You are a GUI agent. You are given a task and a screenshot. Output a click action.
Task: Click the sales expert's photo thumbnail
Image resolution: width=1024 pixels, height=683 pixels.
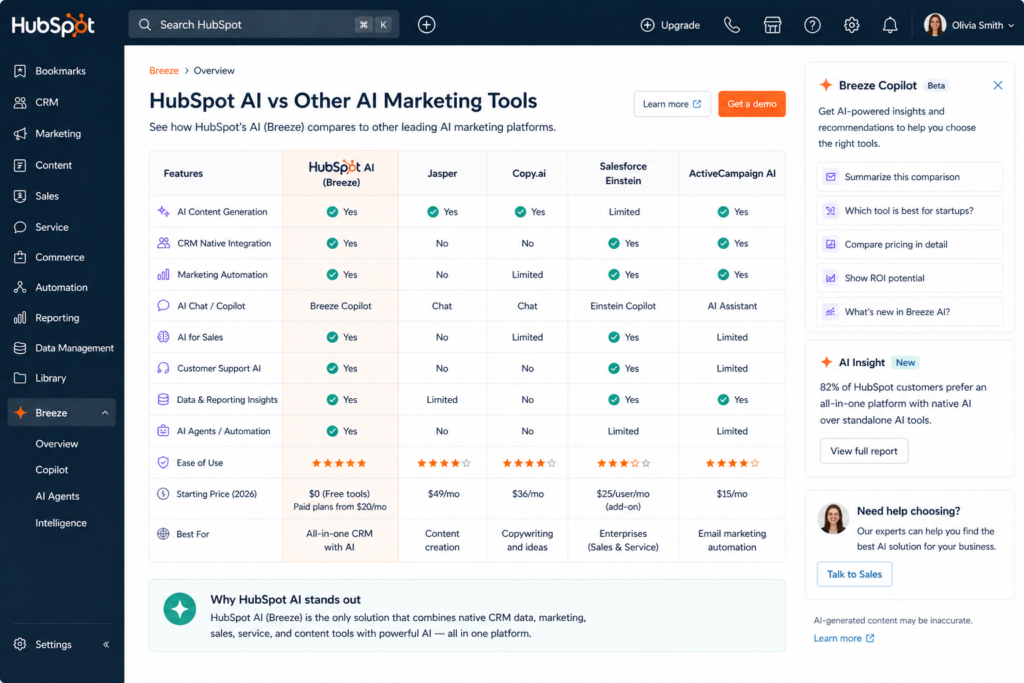[x=833, y=518]
